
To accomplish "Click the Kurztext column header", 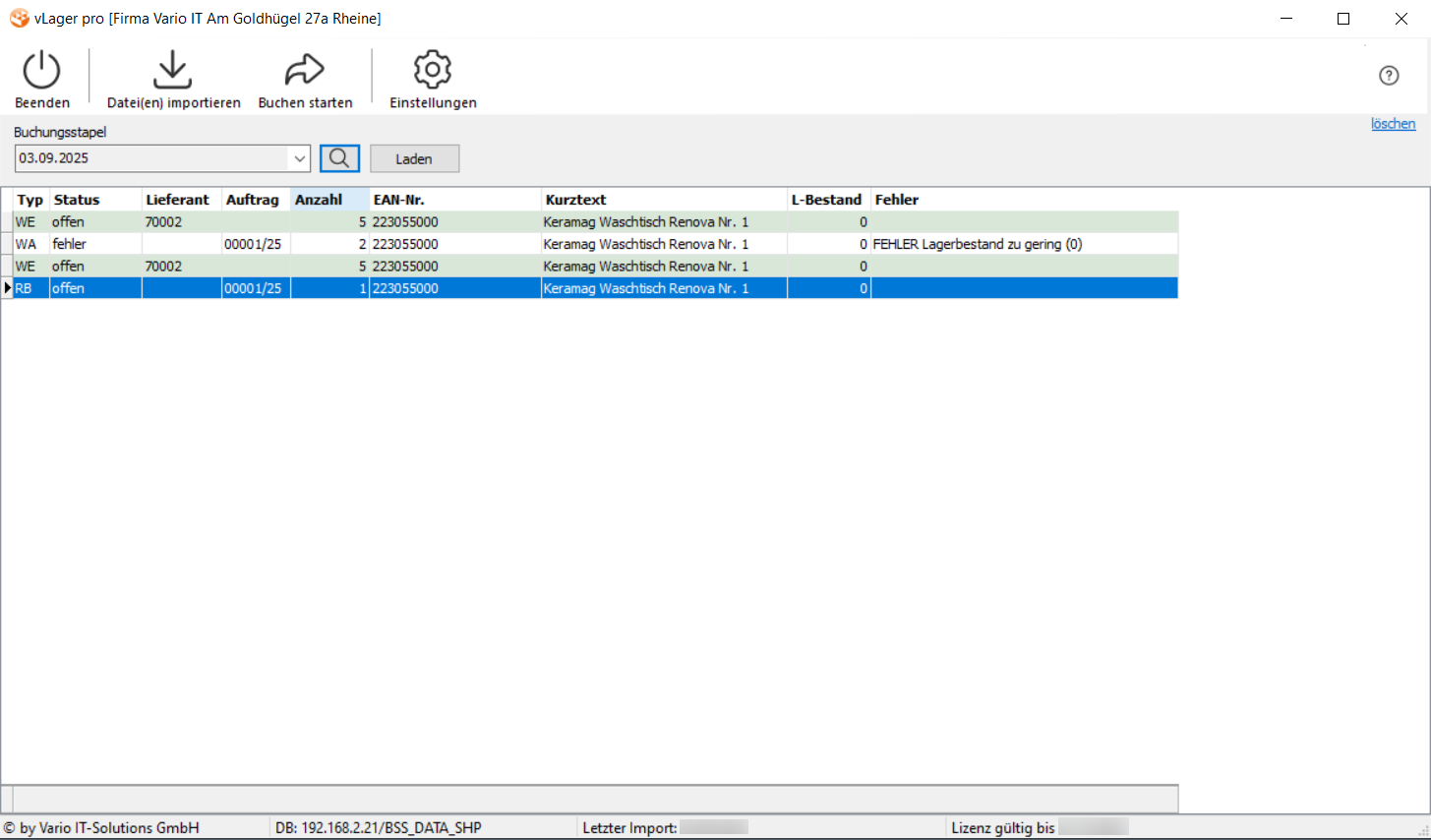I will point(664,200).
